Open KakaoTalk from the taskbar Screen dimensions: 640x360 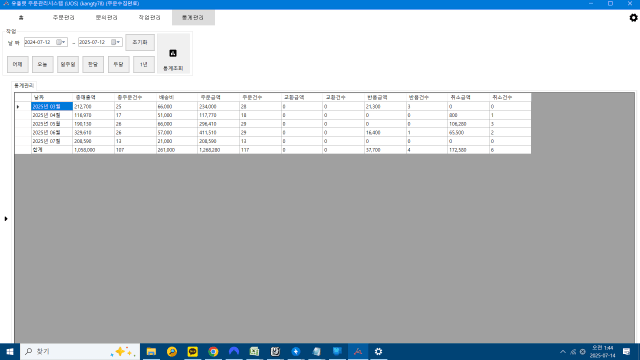pyautogui.click(x=192, y=351)
